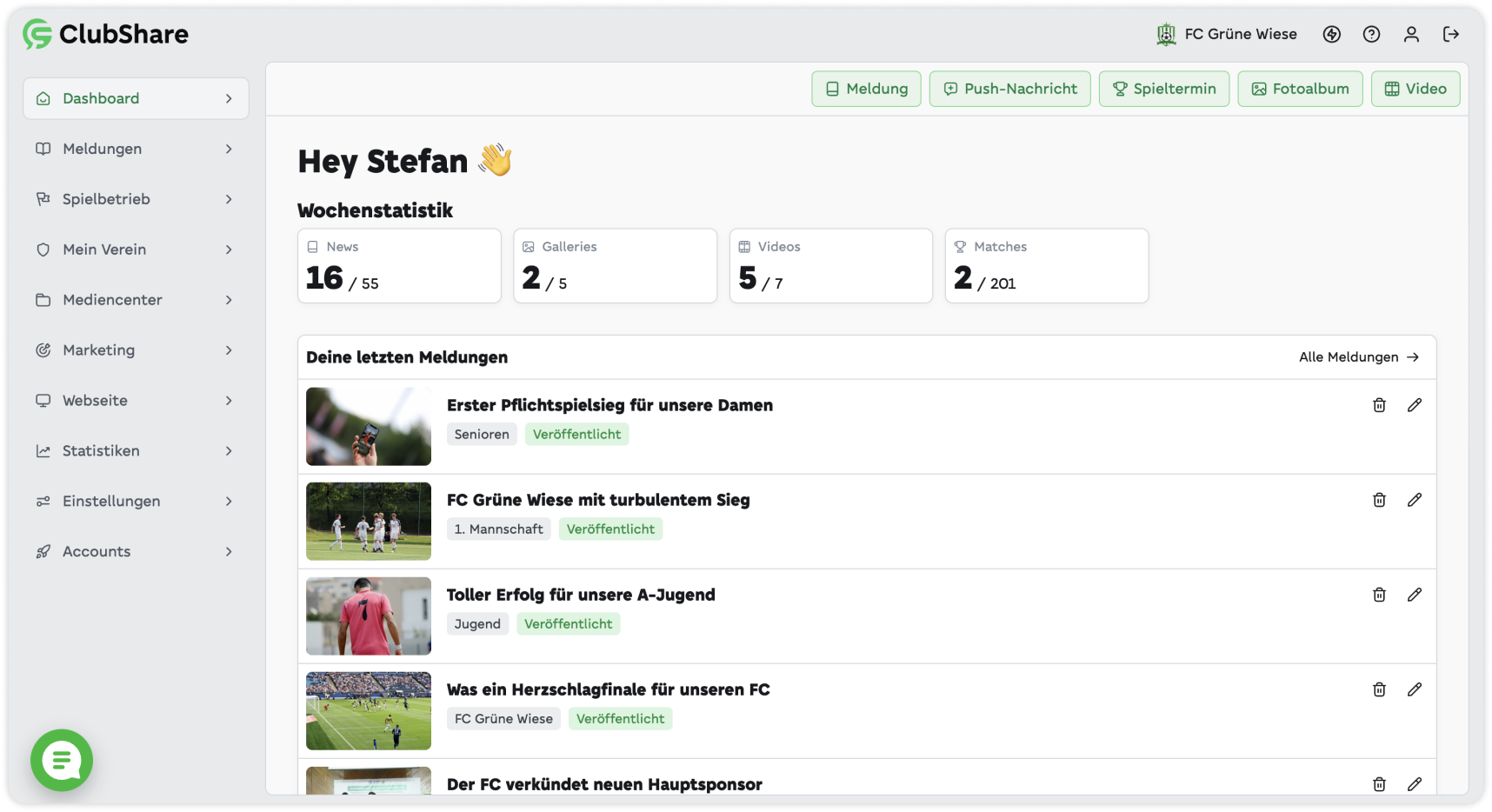This screenshot has height=812, width=1492.
Task: Edit 'Was ein Herzschlagfinale' post
Action: pyautogui.click(x=1415, y=689)
